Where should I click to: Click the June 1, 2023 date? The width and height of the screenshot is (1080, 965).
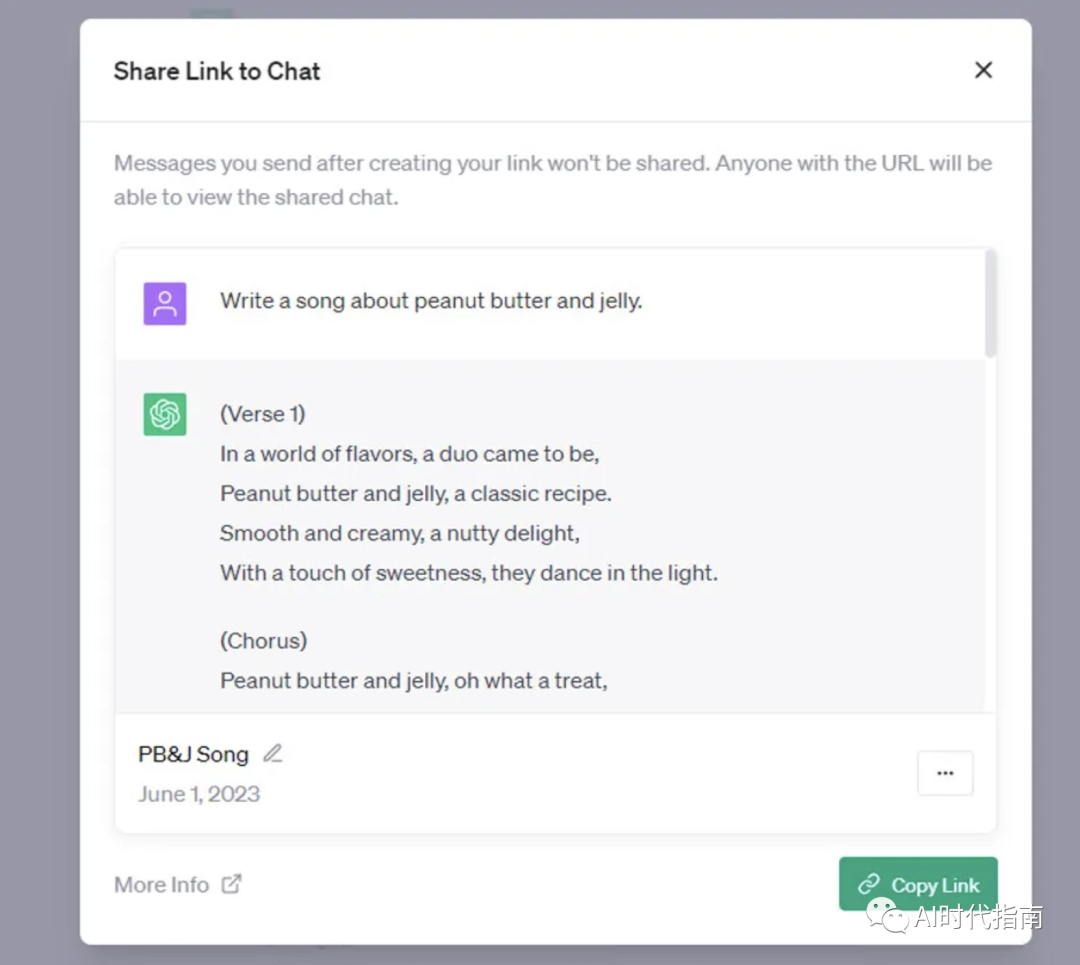pos(199,794)
